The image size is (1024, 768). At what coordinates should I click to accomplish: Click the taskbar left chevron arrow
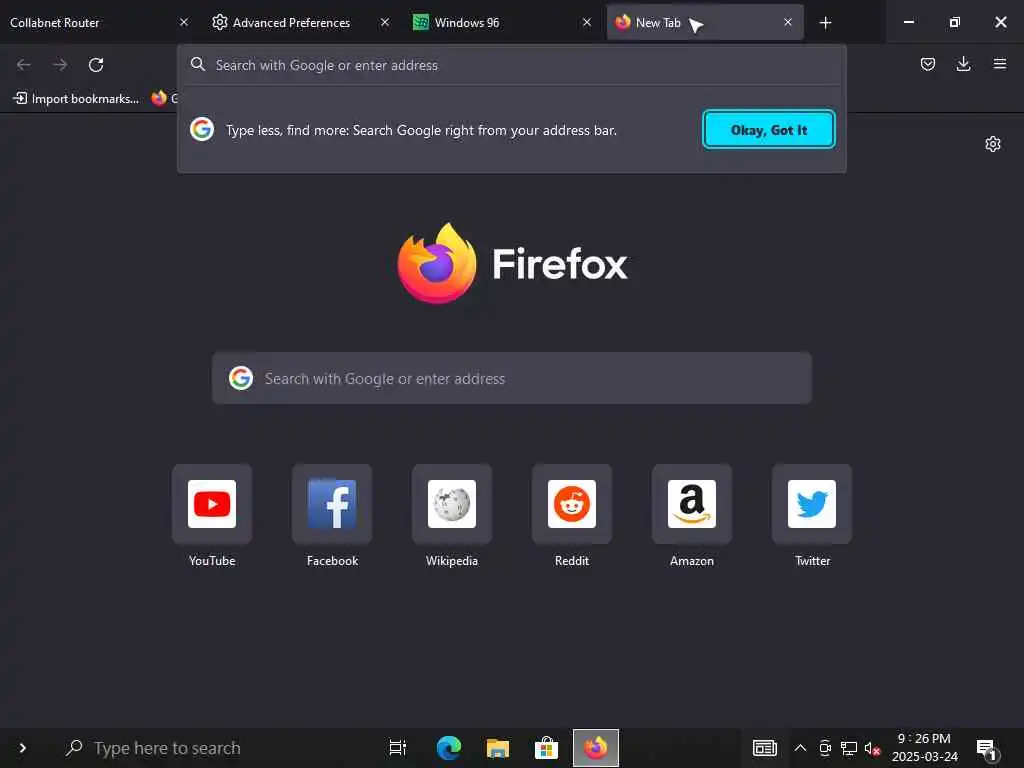(22, 748)
